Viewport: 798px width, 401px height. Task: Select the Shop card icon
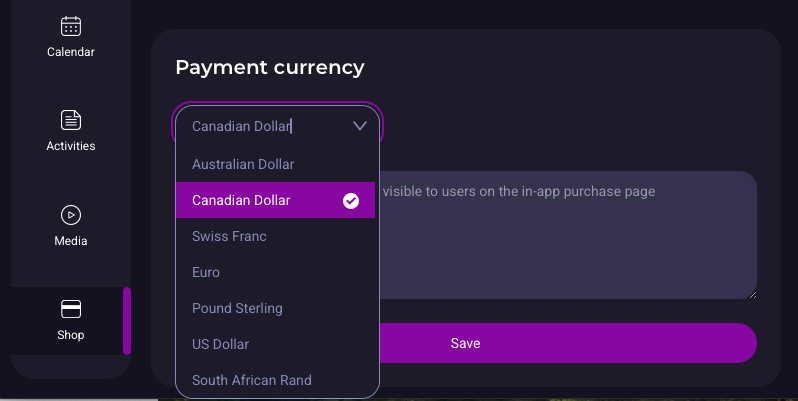tap(71, 309)
